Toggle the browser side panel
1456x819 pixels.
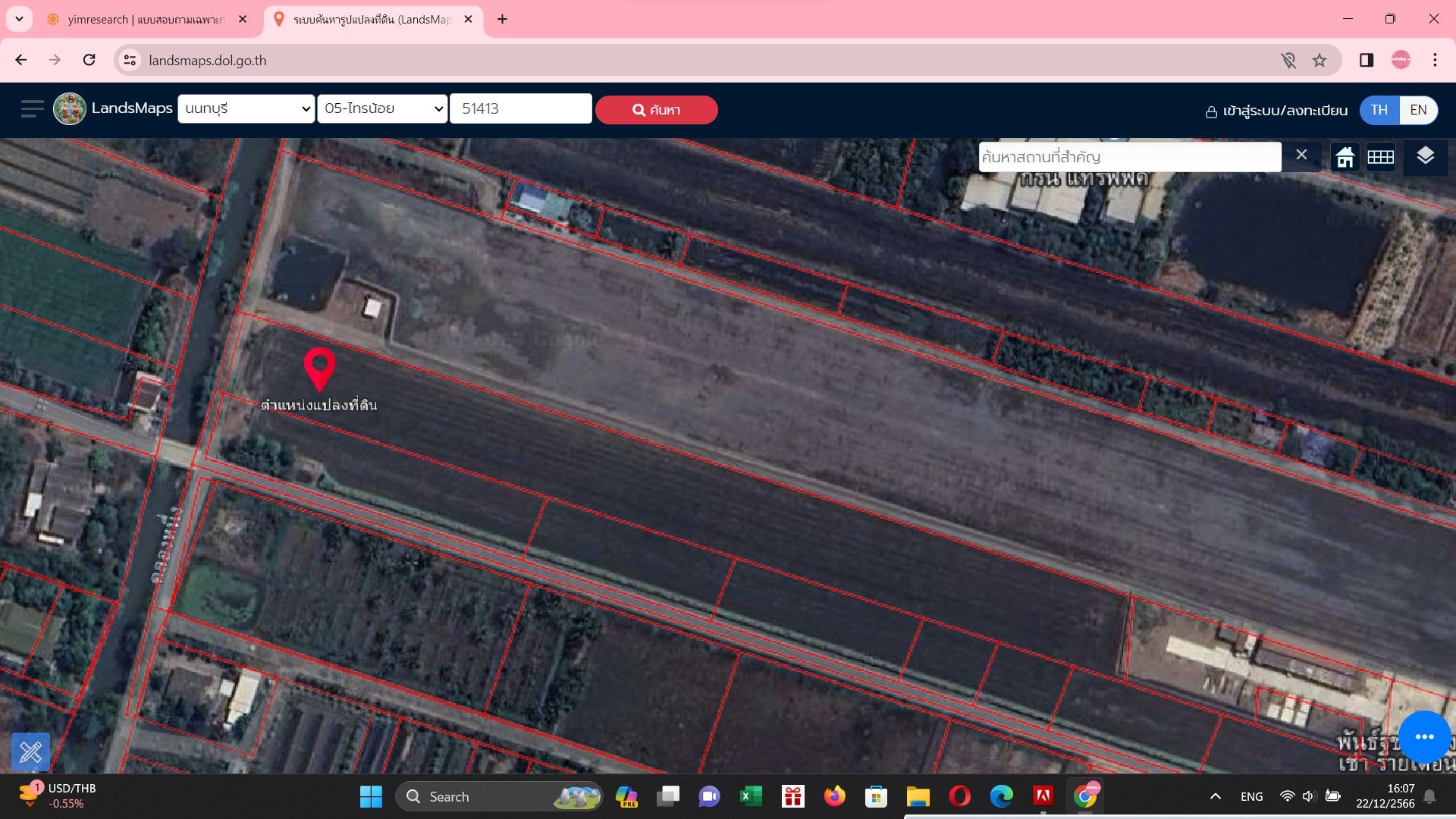[1367, 61]
